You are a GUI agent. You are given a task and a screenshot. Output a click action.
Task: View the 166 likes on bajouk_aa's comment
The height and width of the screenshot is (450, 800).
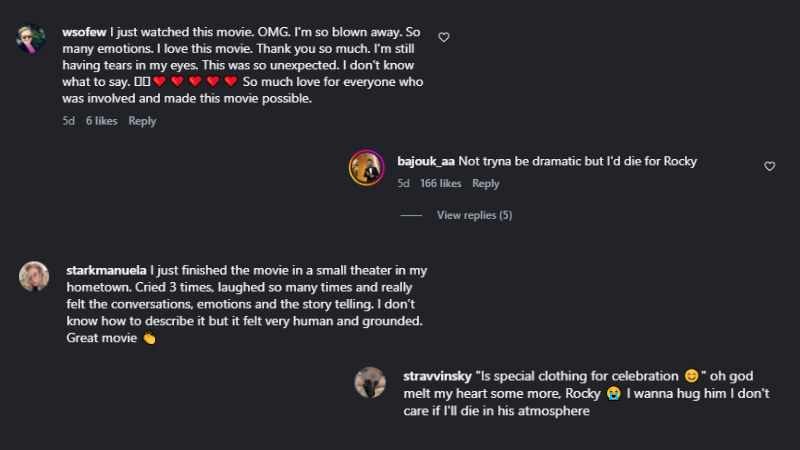click(x=441, y=183)
